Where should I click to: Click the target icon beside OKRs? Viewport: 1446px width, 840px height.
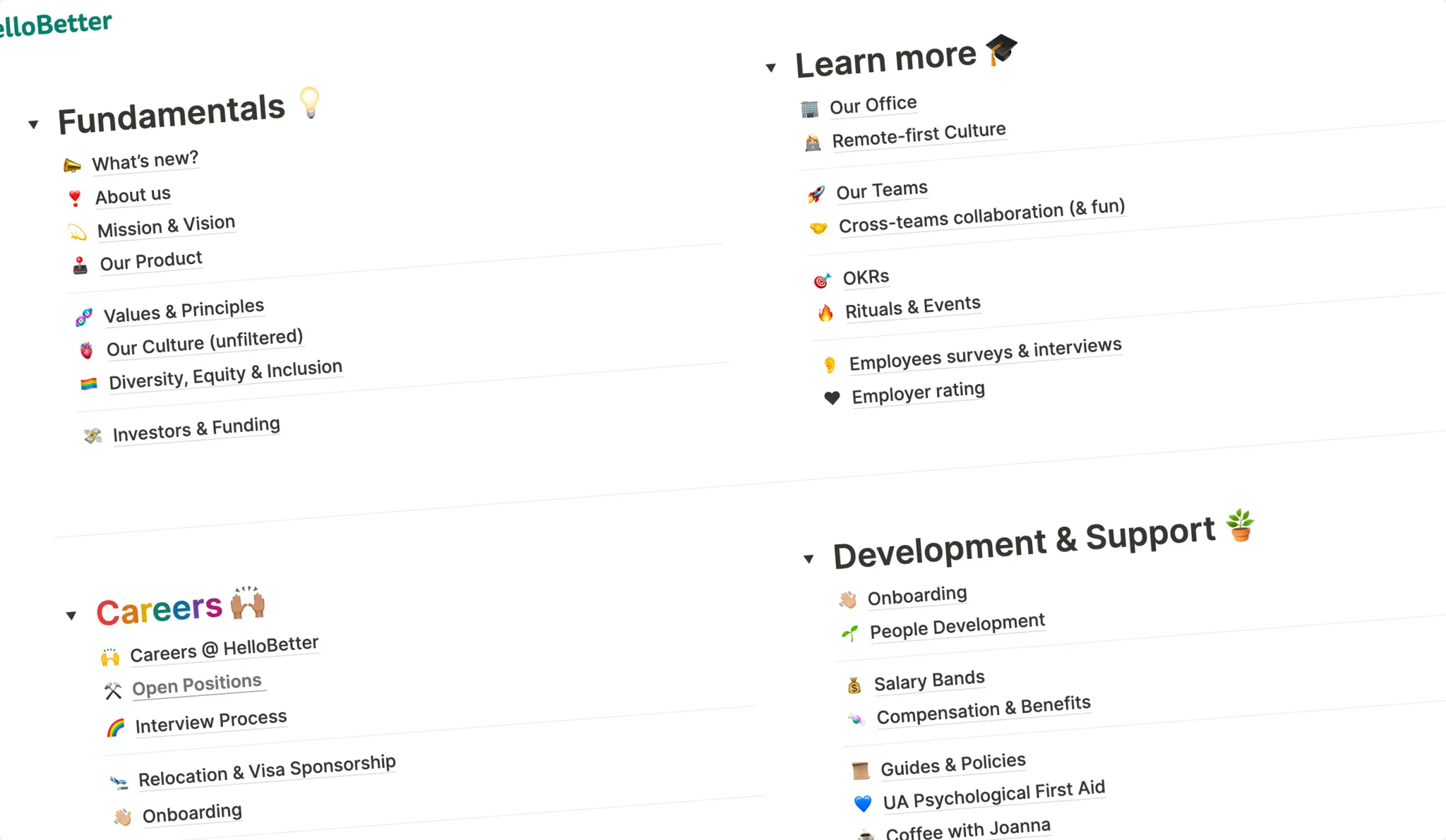click(822, 280)
